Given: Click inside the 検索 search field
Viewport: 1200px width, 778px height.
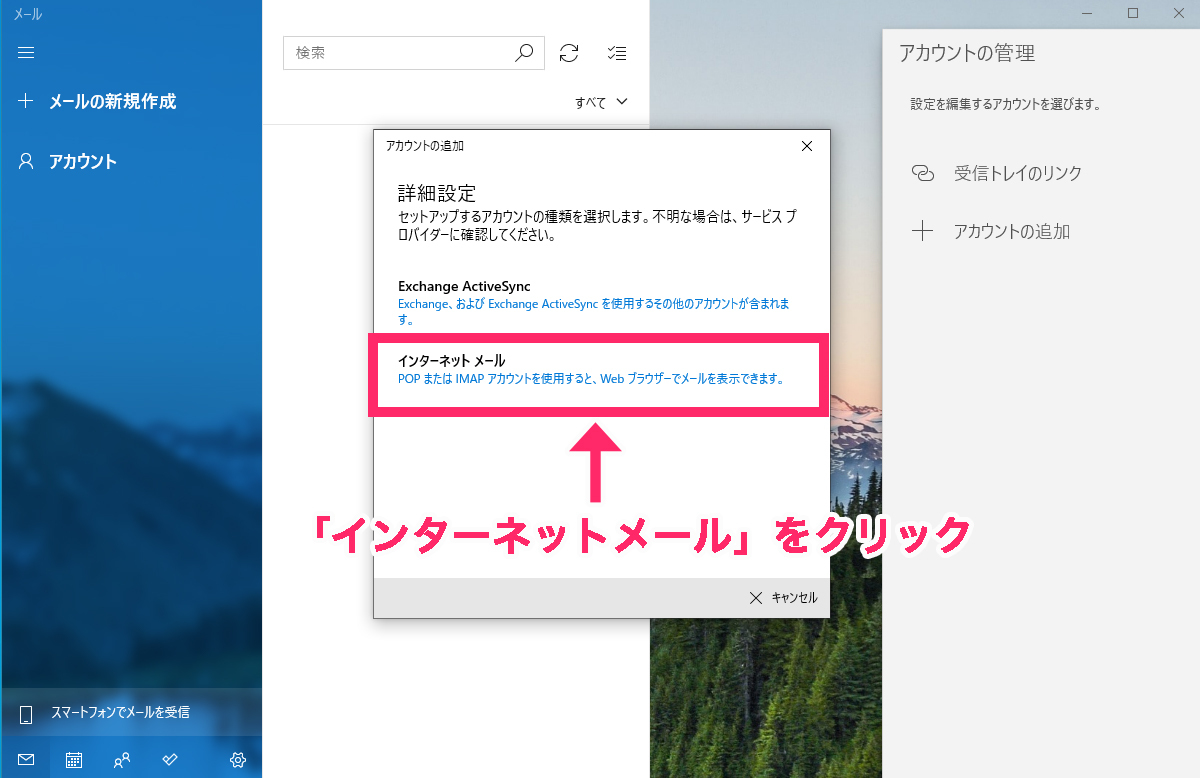Looking at the screenshot, I should coord(400,53).
